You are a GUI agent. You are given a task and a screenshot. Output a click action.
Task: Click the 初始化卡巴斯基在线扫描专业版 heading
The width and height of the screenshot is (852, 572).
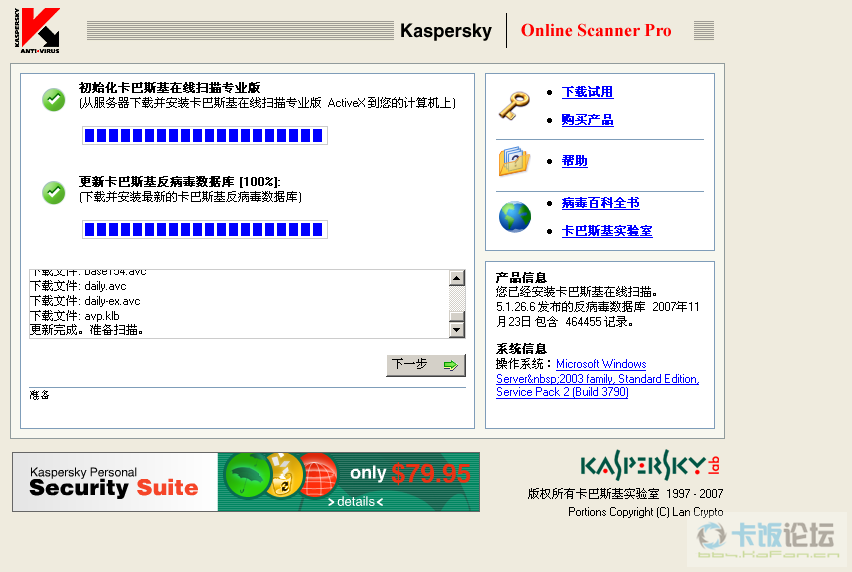coord(170,87)
